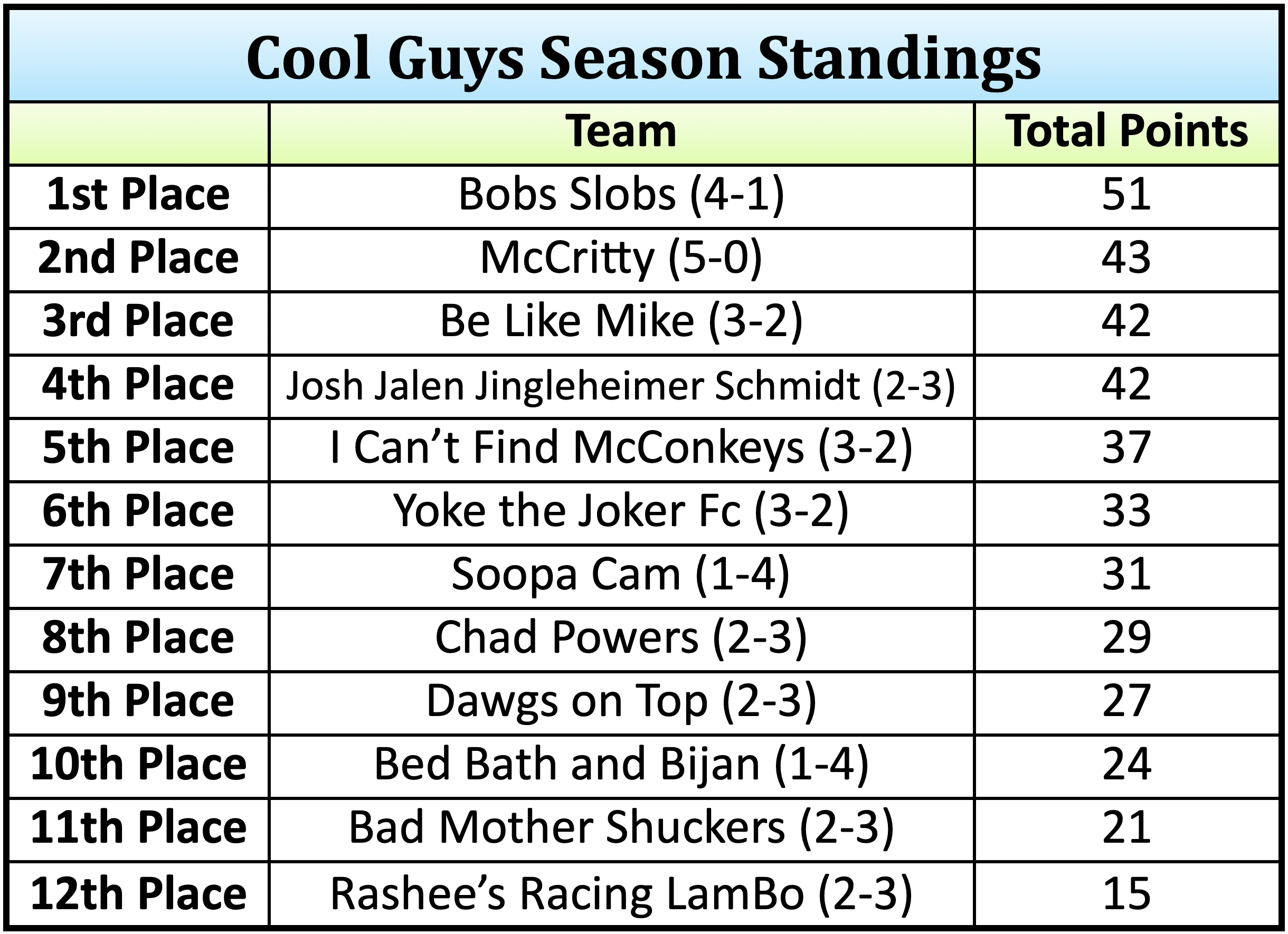
Task: Click the Bobs Slobs (4-1) team cell
Action: (x=621, y=195)
